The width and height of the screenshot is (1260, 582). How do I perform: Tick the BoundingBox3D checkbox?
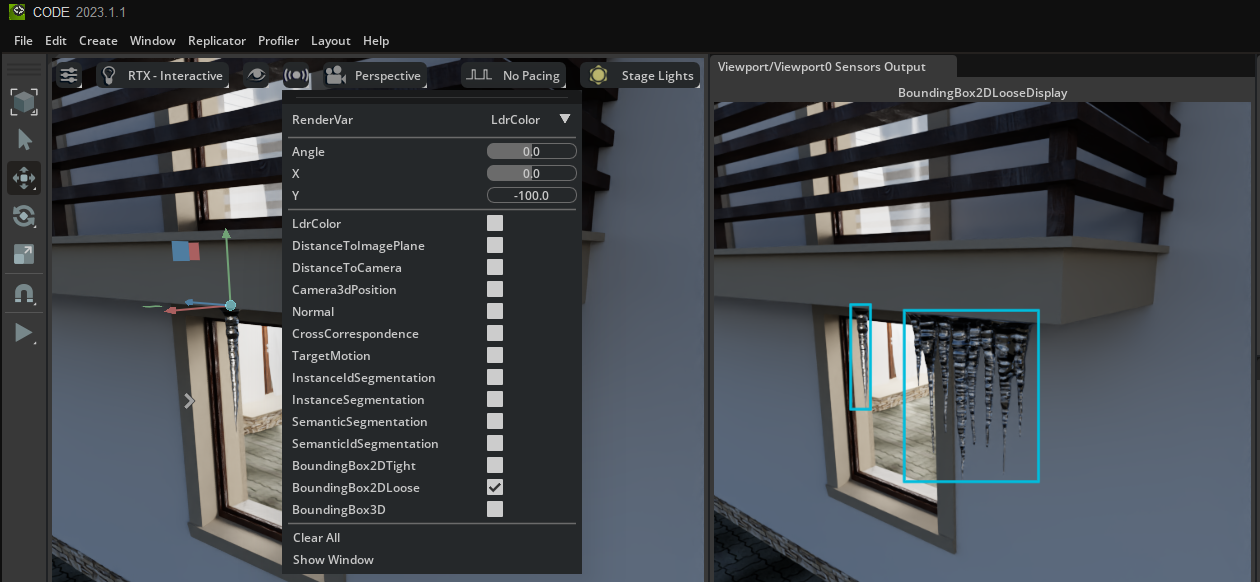[495, 509]
